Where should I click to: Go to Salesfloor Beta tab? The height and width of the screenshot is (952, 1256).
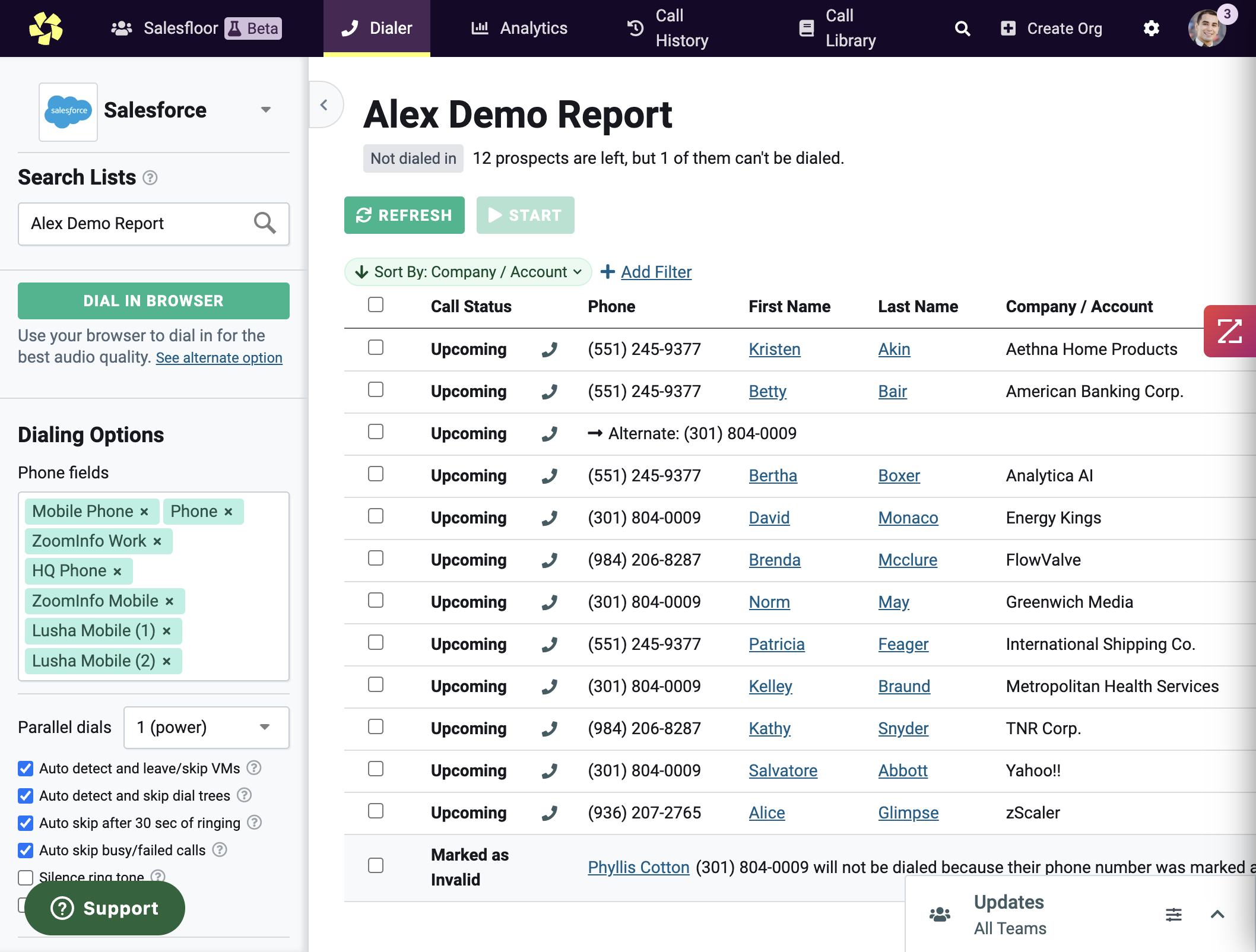coord(196,28)
